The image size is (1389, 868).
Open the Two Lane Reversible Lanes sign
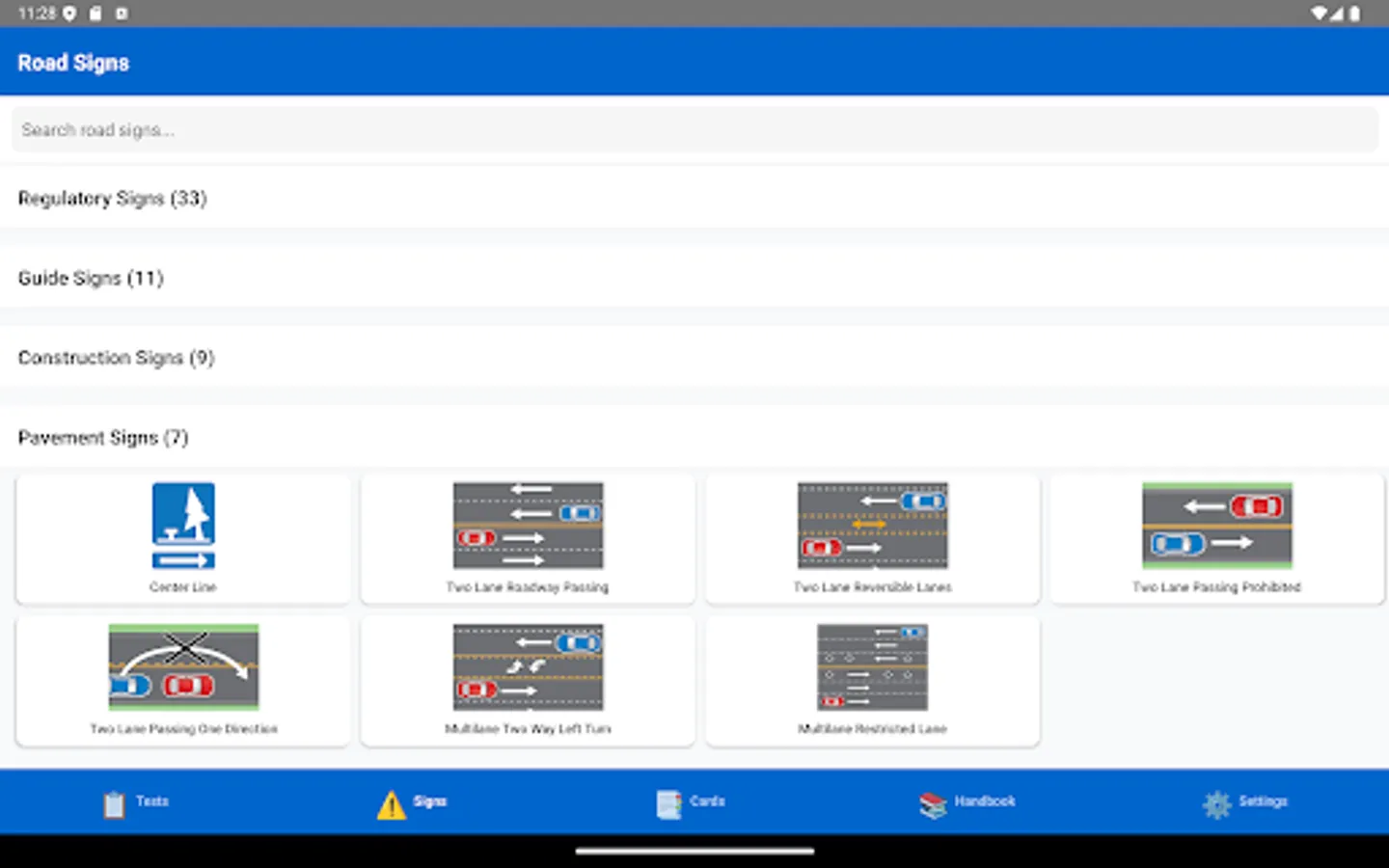(872, 538)
